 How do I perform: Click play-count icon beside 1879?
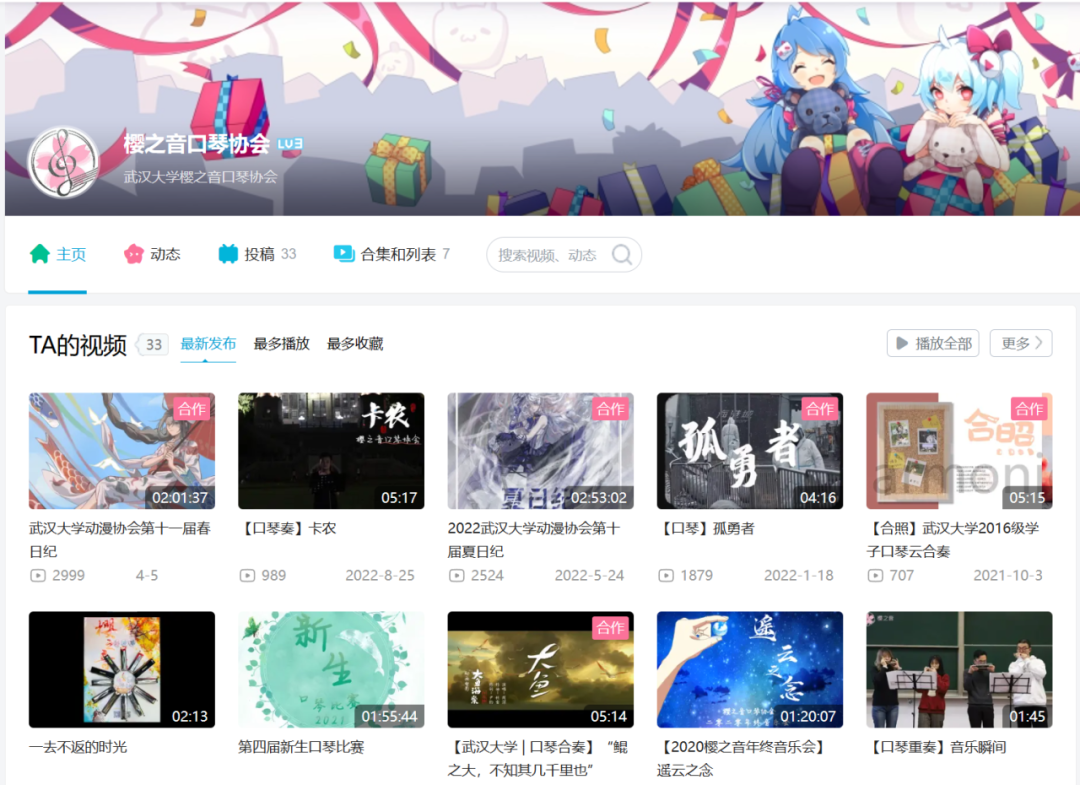[x=666, y=576]
